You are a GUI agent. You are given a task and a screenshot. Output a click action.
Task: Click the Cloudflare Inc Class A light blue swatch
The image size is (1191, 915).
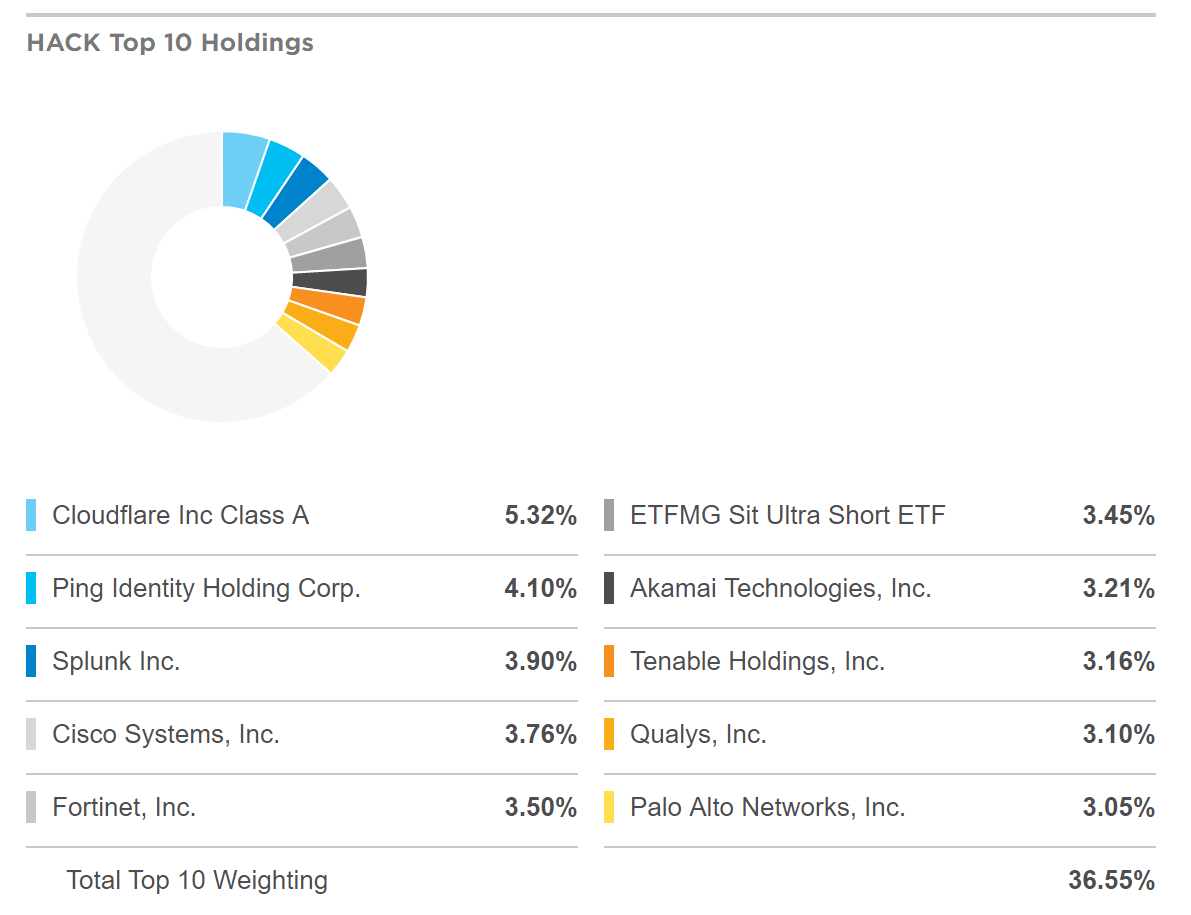[31, 515]
